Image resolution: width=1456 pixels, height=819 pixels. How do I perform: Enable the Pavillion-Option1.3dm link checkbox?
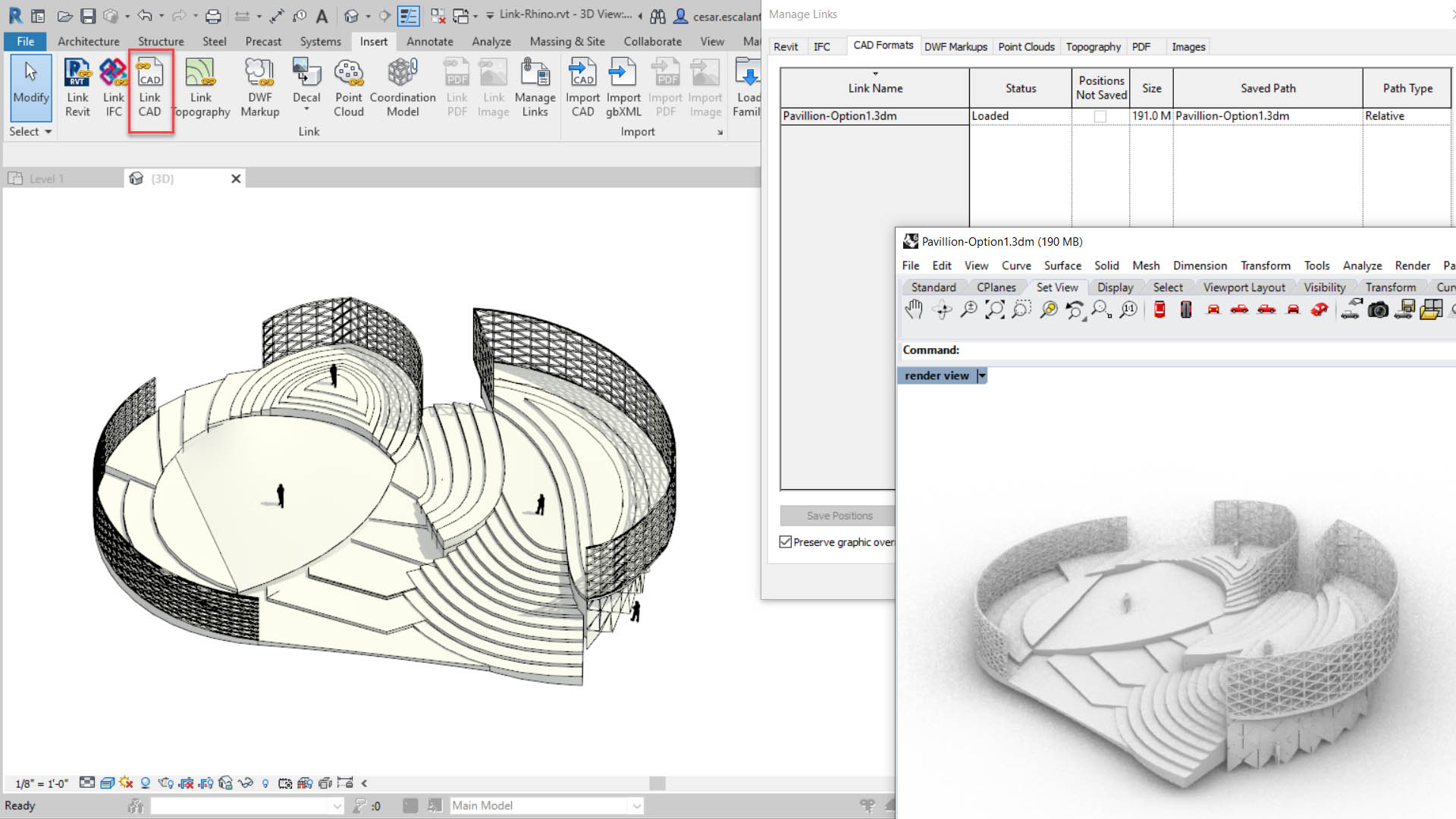(1099, 116)
